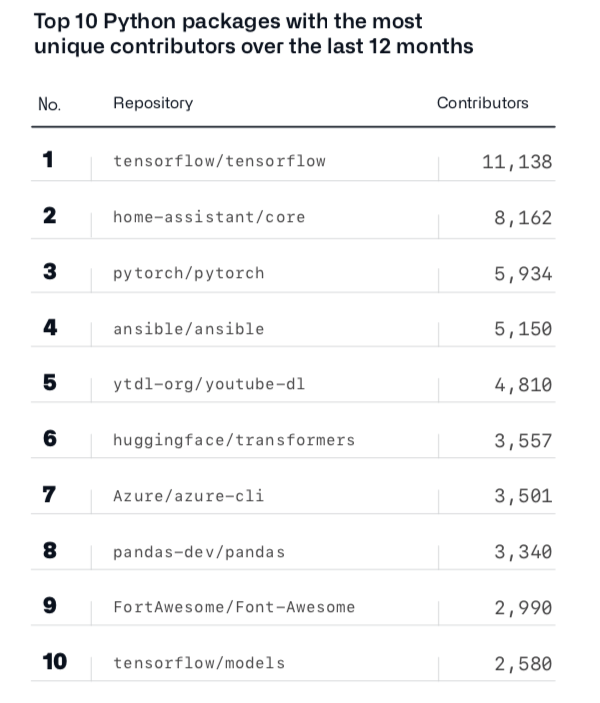Select FortAwesome/Font-Awesome repository
The height and width of the screenshot is (703, 600).
[x=234, y=608]
